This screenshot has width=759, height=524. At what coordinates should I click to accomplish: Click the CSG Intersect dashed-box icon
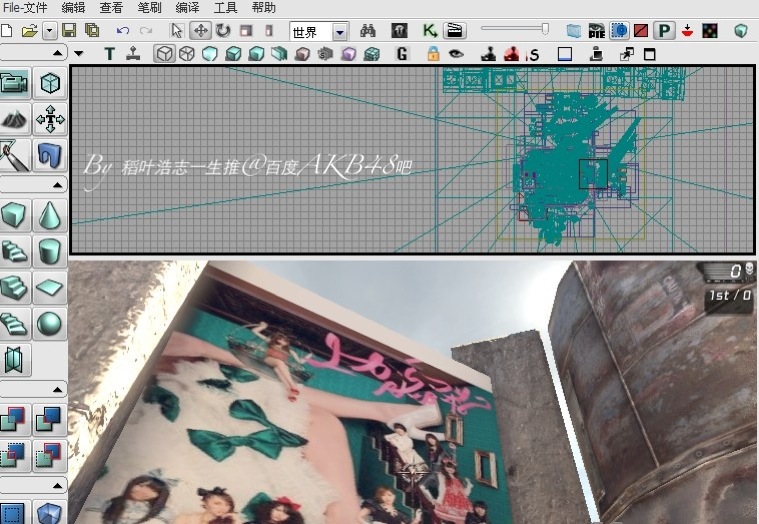[14, 455]
